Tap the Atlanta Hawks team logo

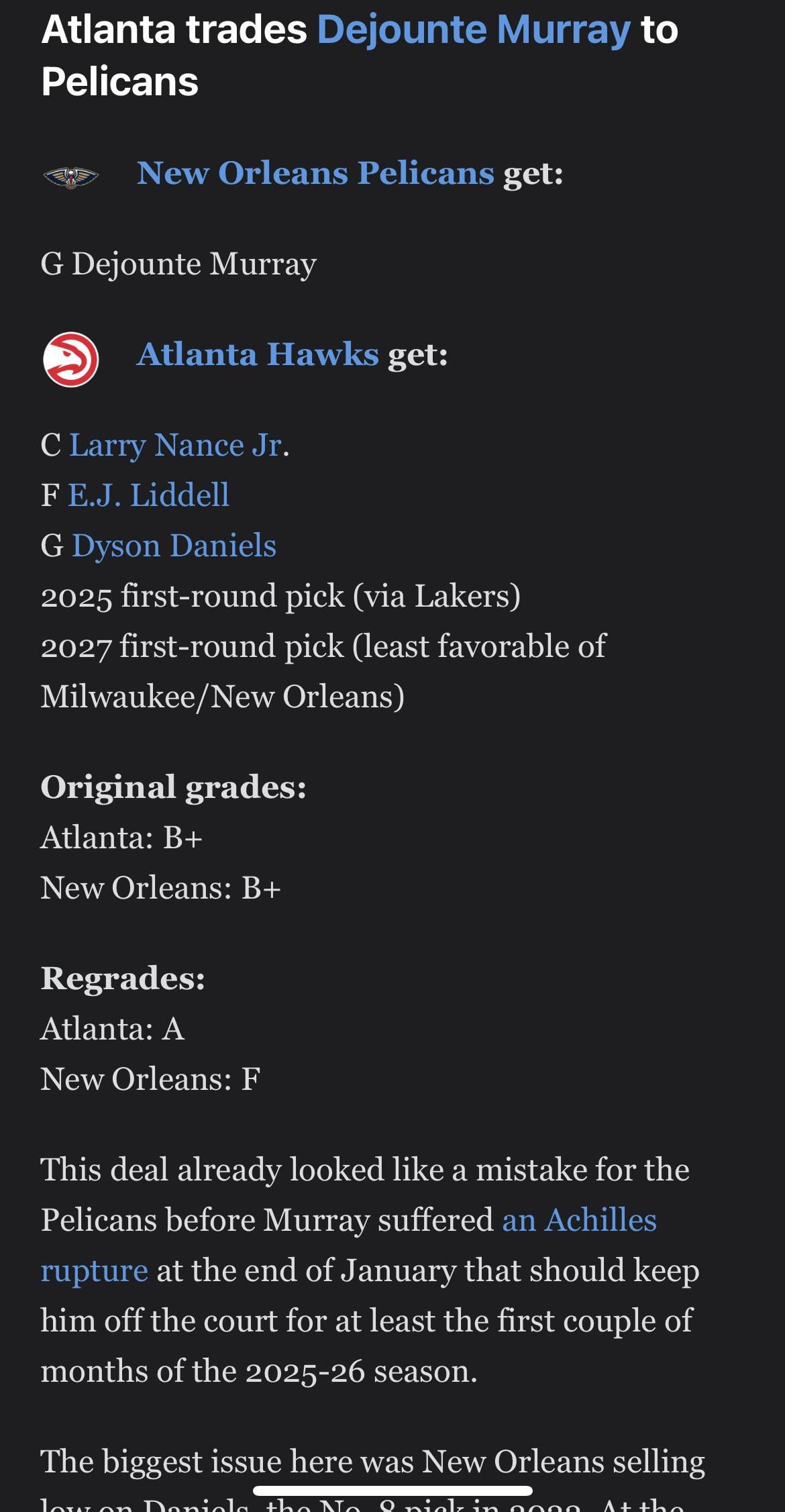[70, 360]
